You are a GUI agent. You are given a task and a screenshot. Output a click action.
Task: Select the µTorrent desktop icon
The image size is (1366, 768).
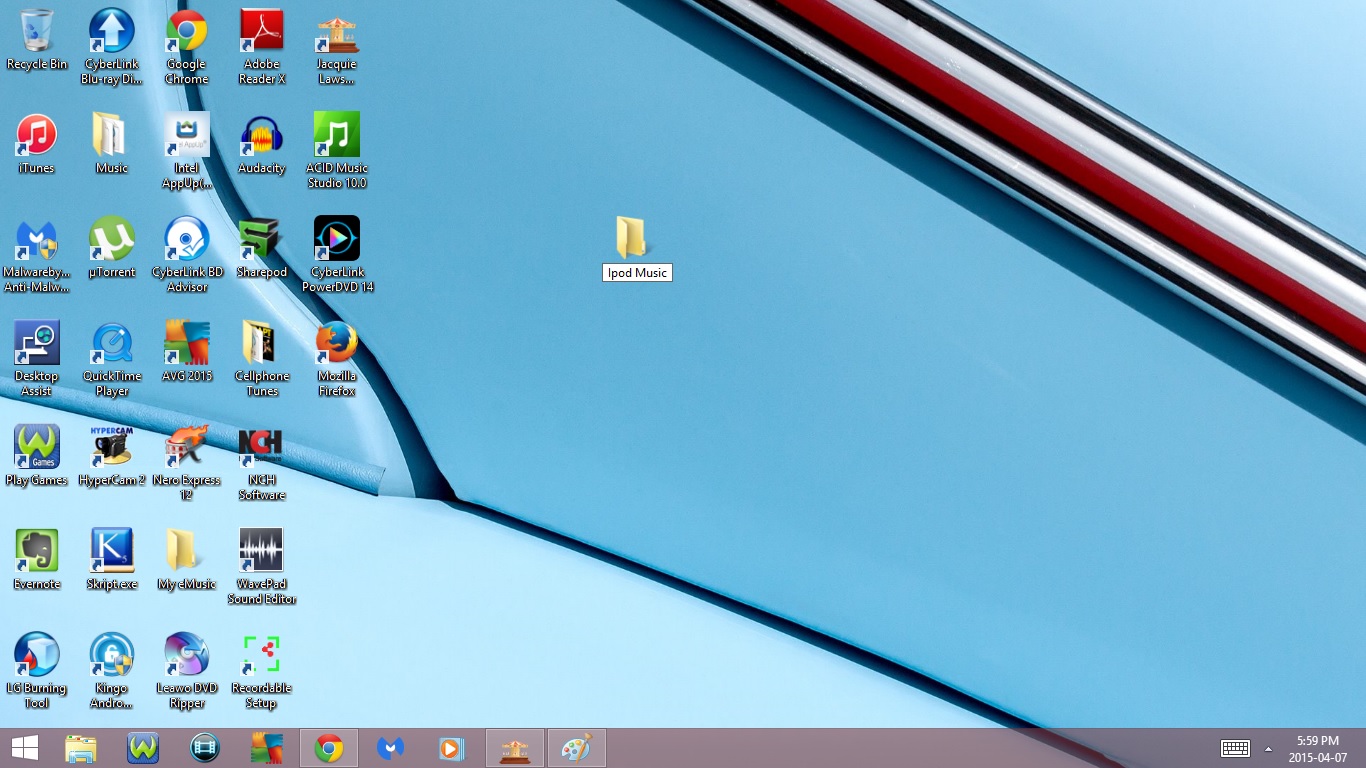click(x=112, y=248)
